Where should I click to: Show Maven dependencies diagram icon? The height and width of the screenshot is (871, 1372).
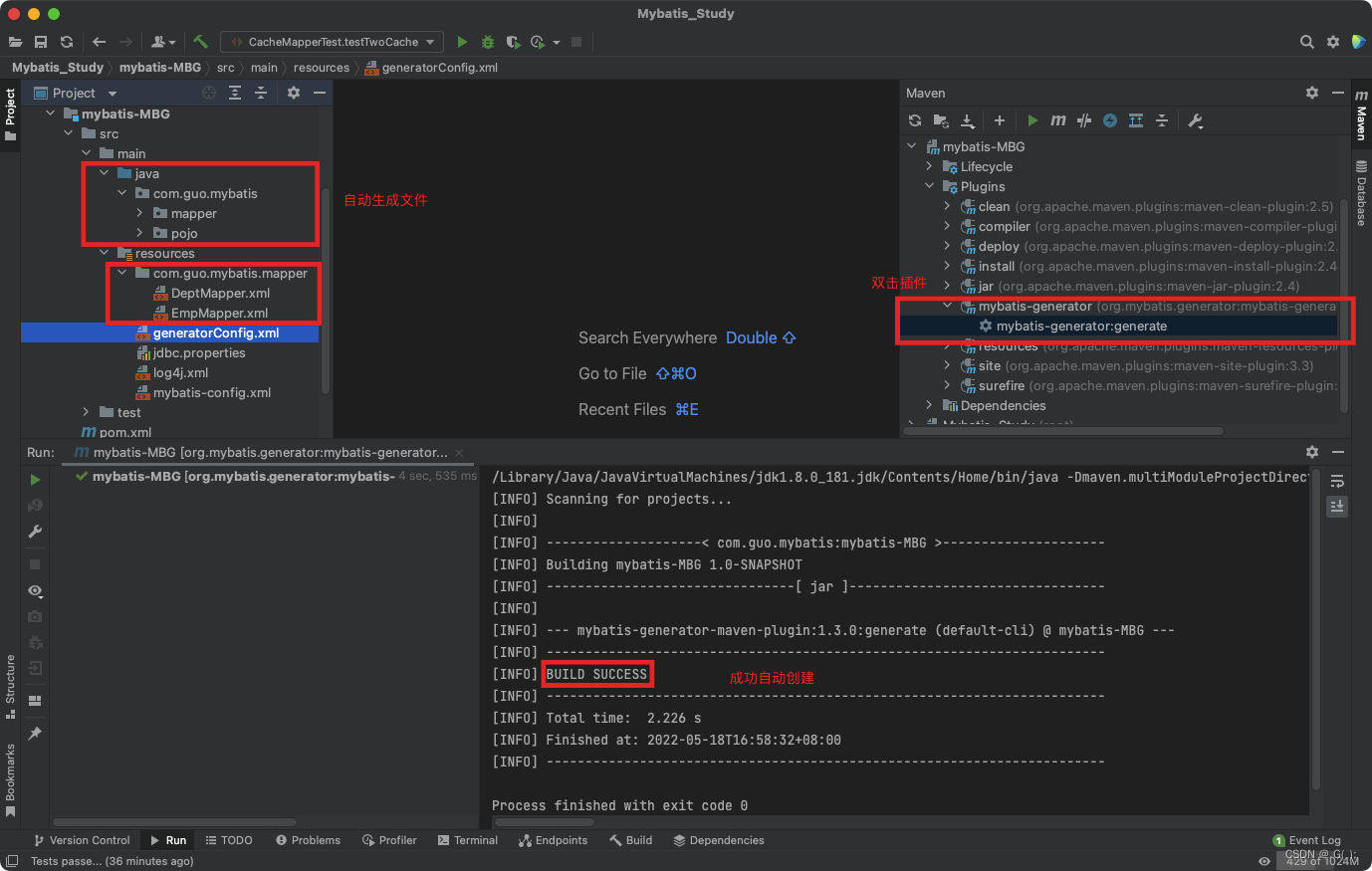(x=1136, y=120)
